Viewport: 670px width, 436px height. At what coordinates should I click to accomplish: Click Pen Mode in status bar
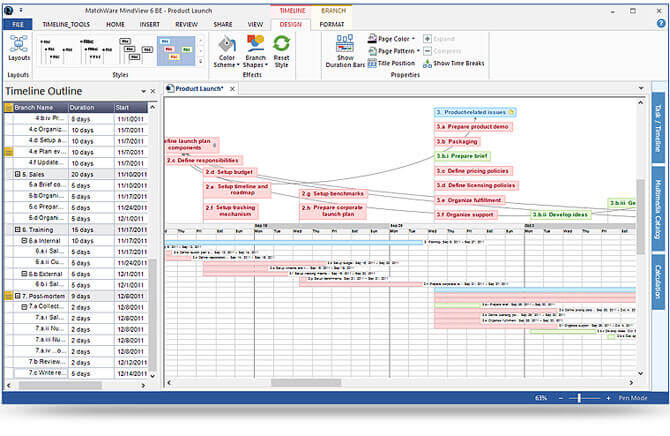click(x=633, y=398)
